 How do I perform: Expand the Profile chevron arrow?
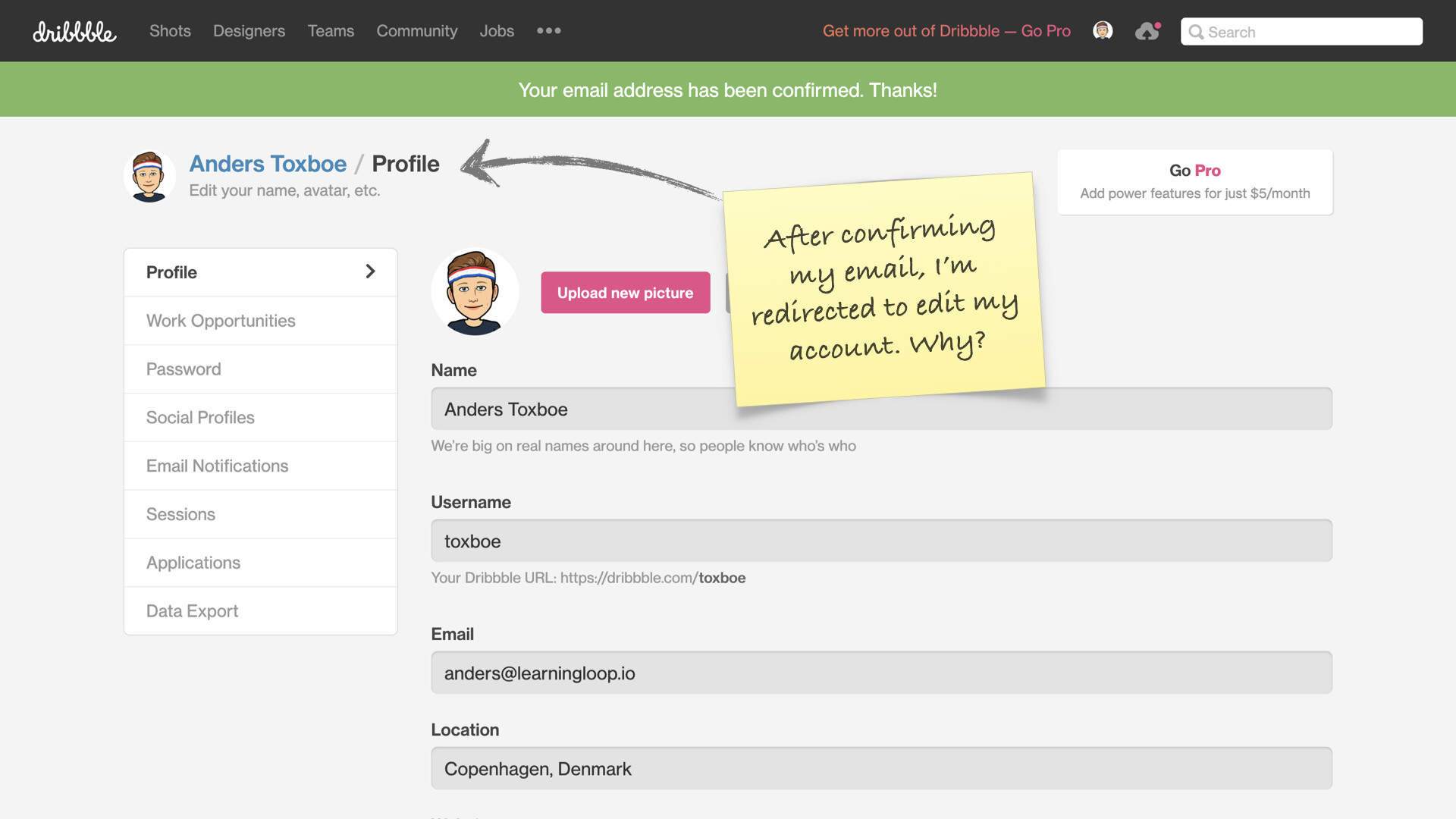point(370,271)
